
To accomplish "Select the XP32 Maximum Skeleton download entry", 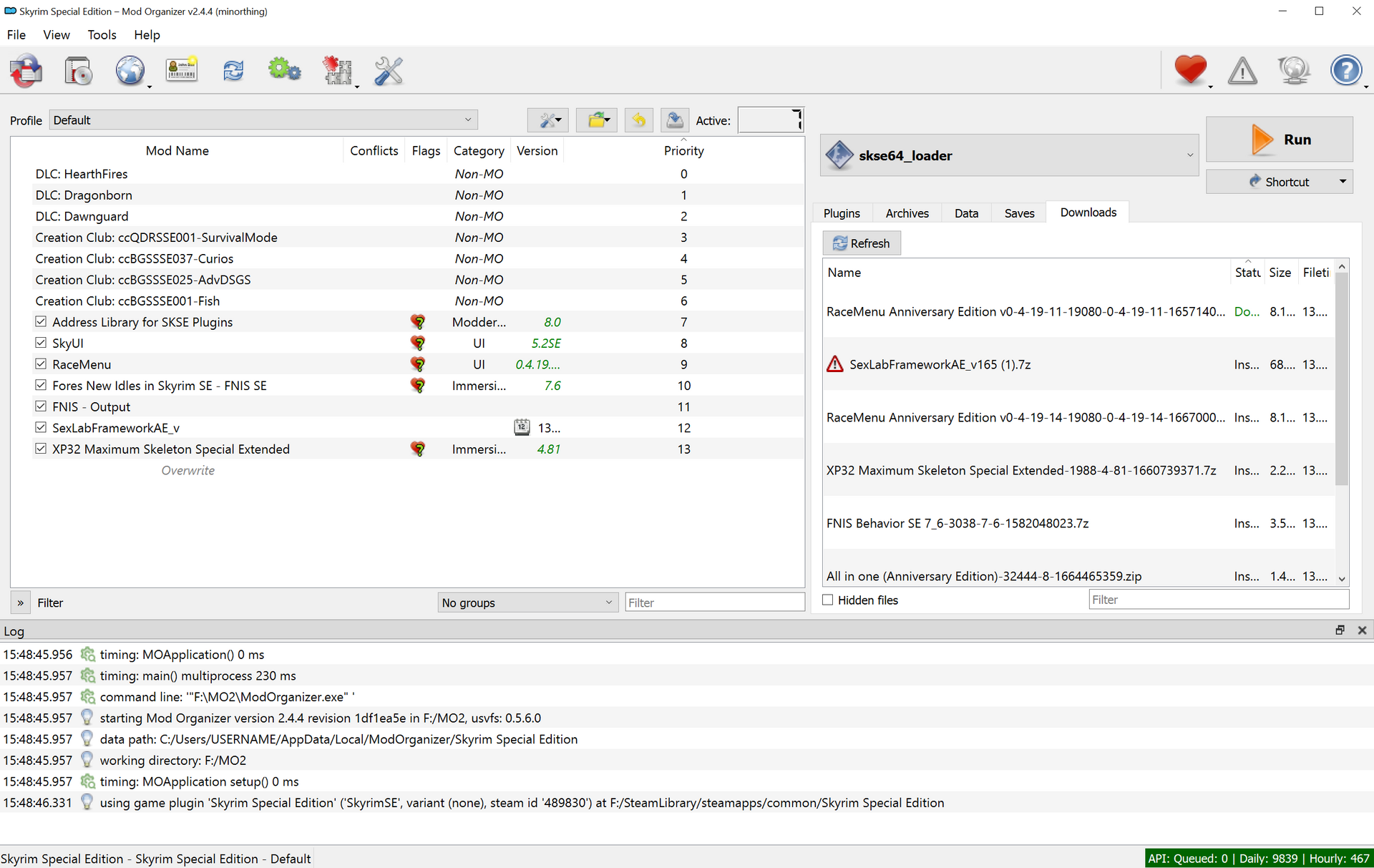I will click(1079, 470).
